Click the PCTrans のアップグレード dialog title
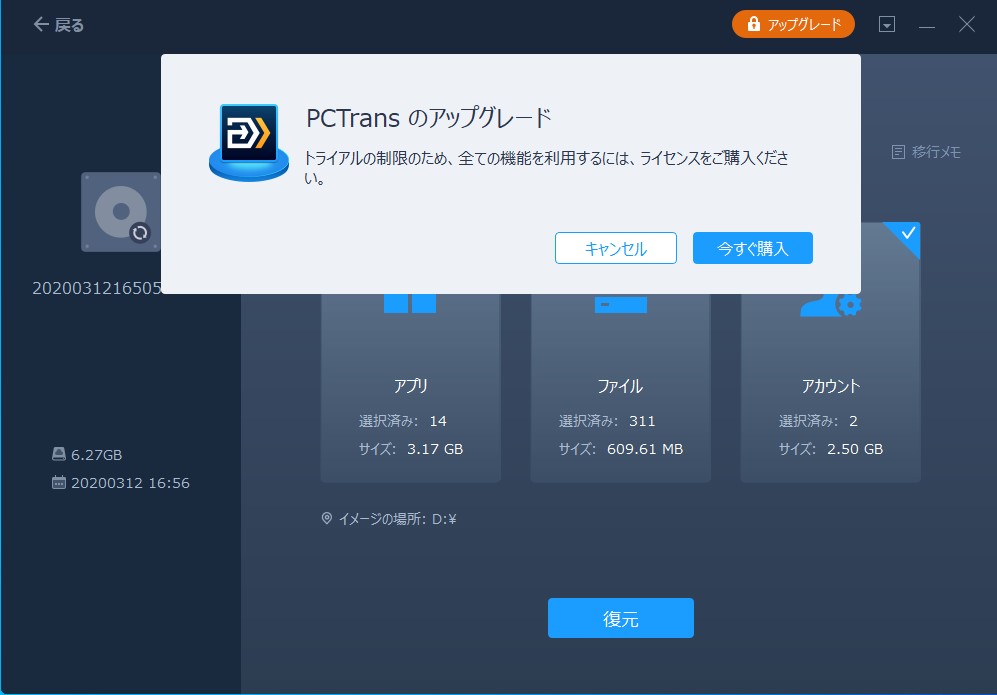Viewport: 997px width, 695px height. point(429,118)
